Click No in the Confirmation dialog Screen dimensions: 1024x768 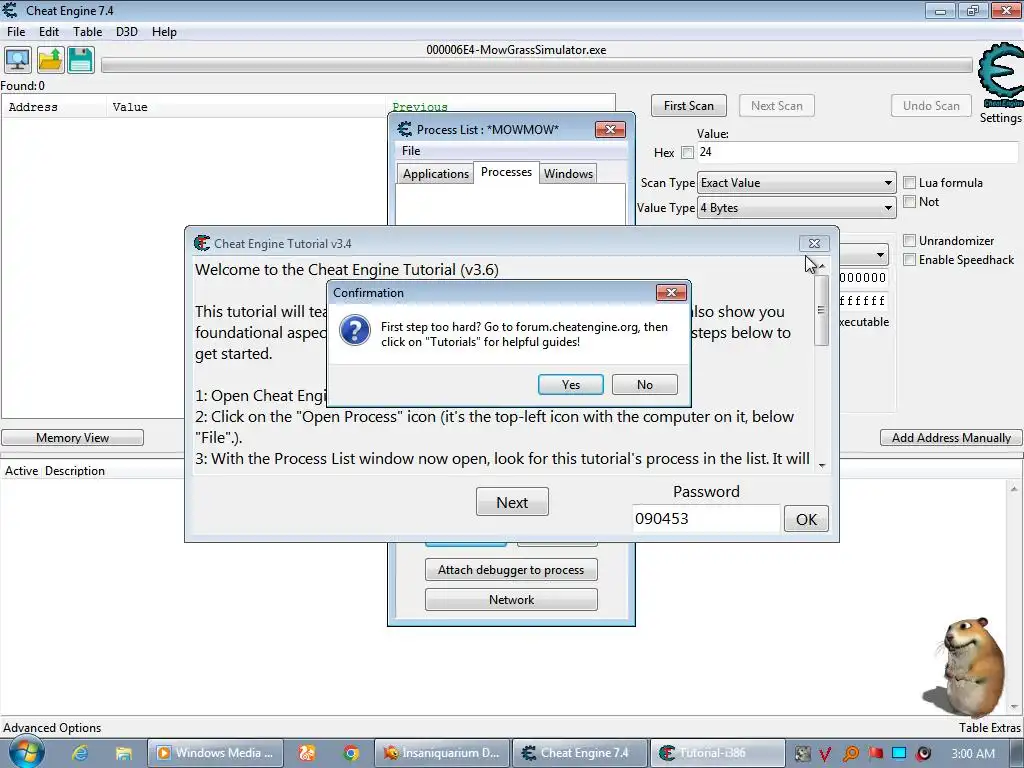[x=645, y=385]
